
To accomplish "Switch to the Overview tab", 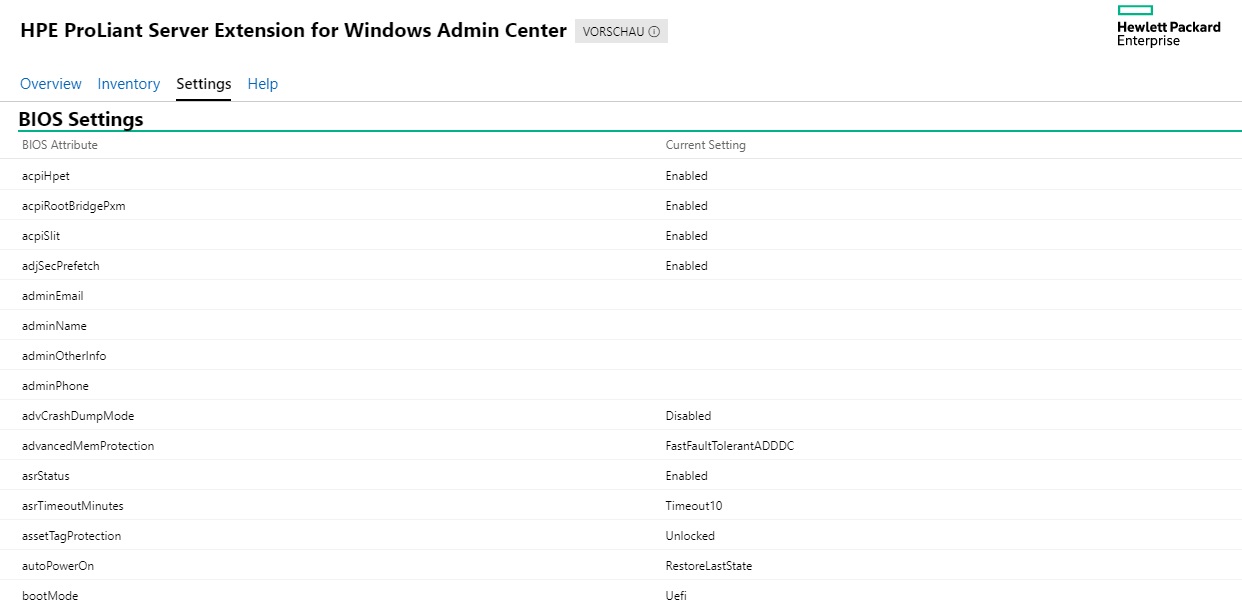I will pos(51,84).
